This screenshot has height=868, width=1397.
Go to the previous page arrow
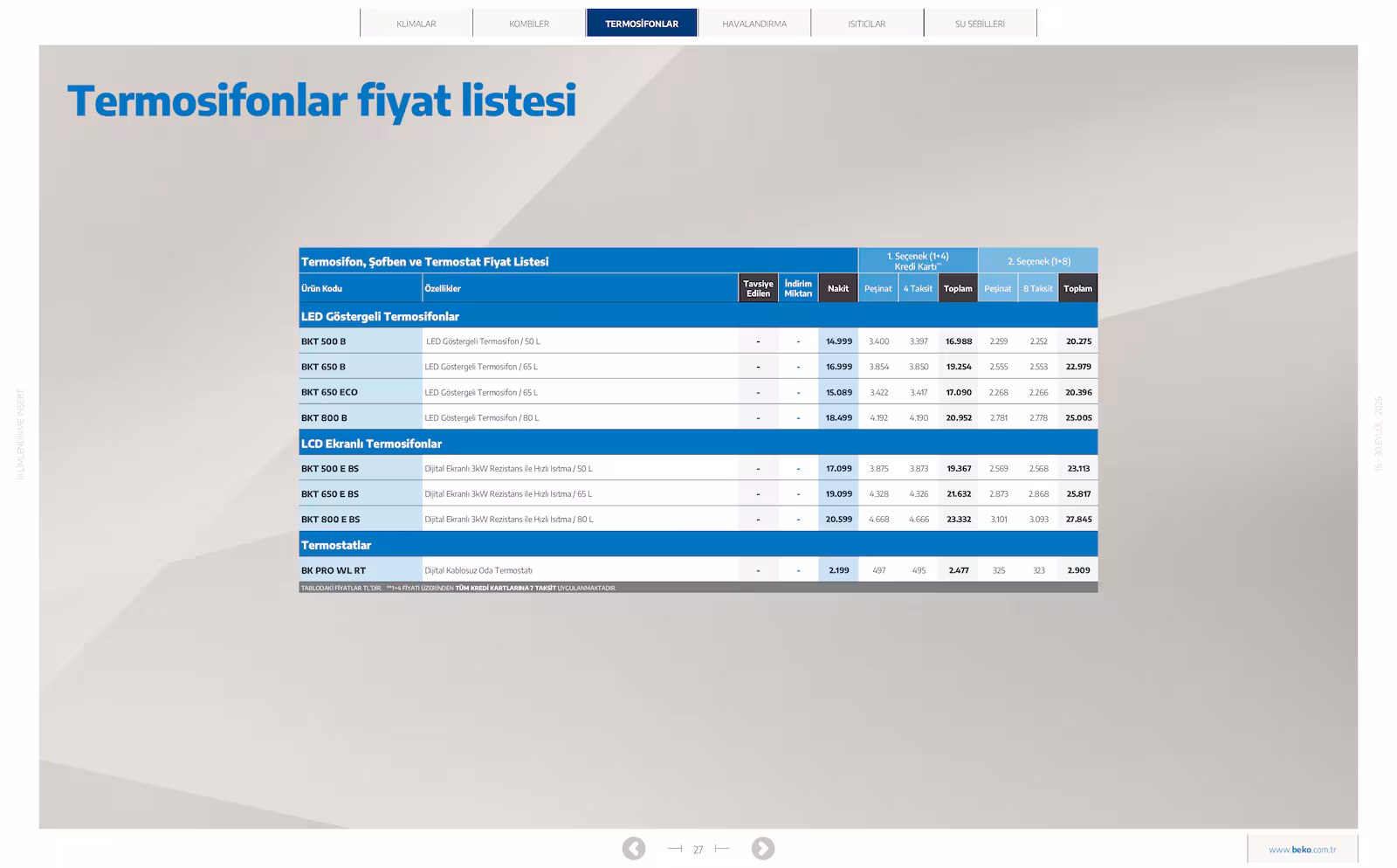634,848
